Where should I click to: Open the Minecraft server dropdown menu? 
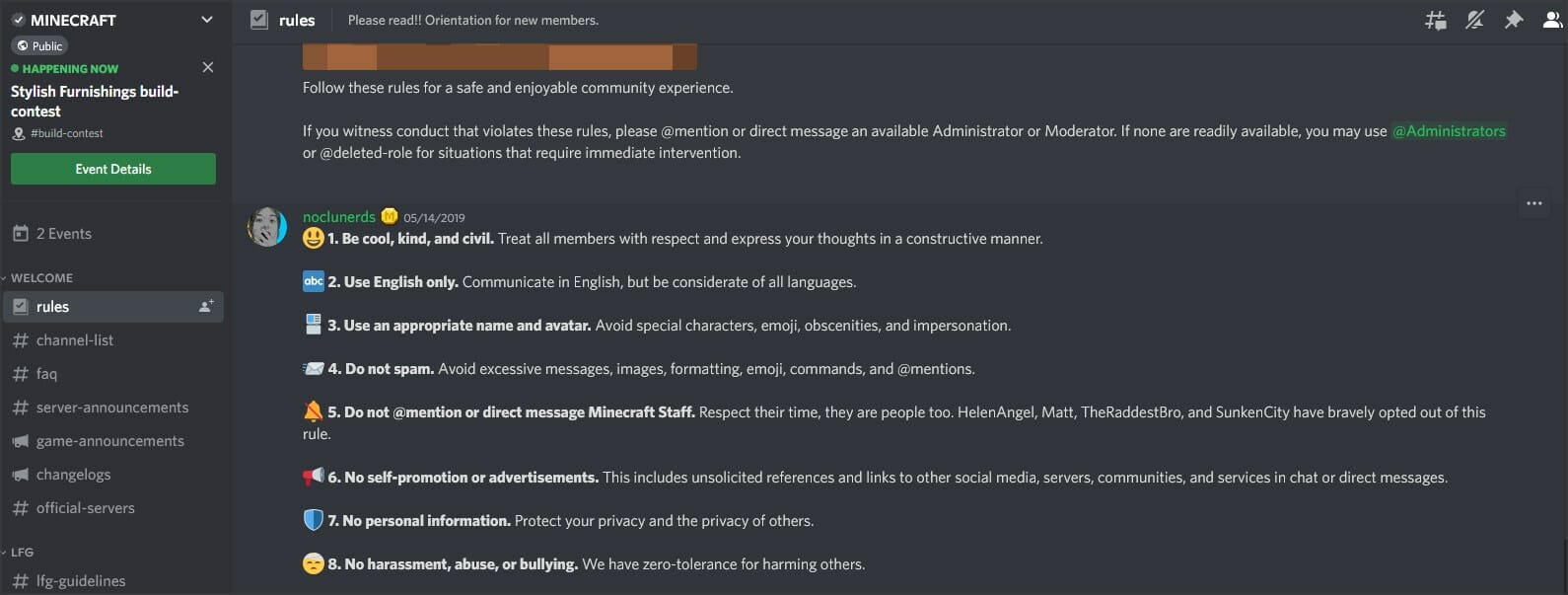coord(206,19)
